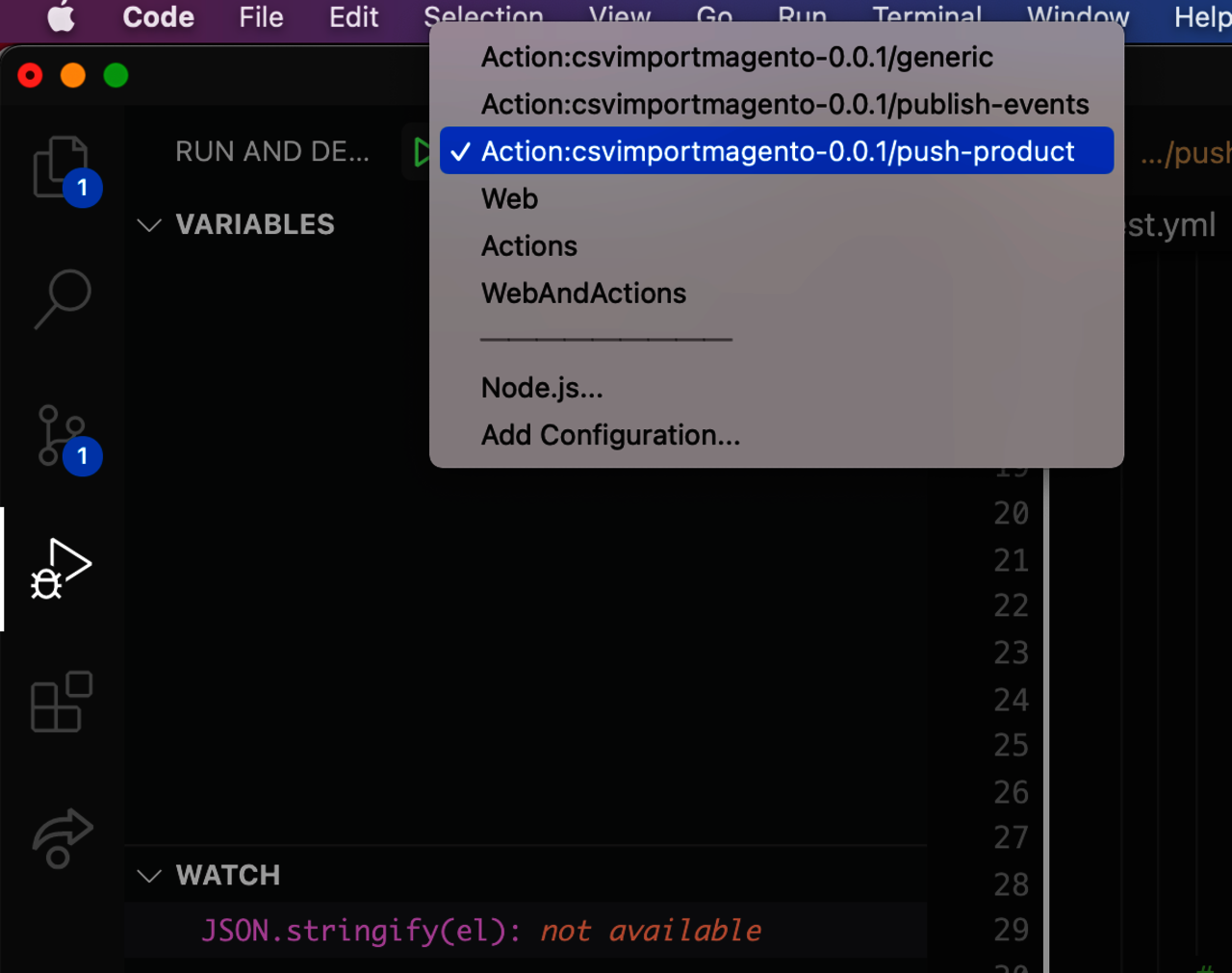1232x973 pixels.
Task: Open the Edit menu
Action: click(x=353, y=17)
